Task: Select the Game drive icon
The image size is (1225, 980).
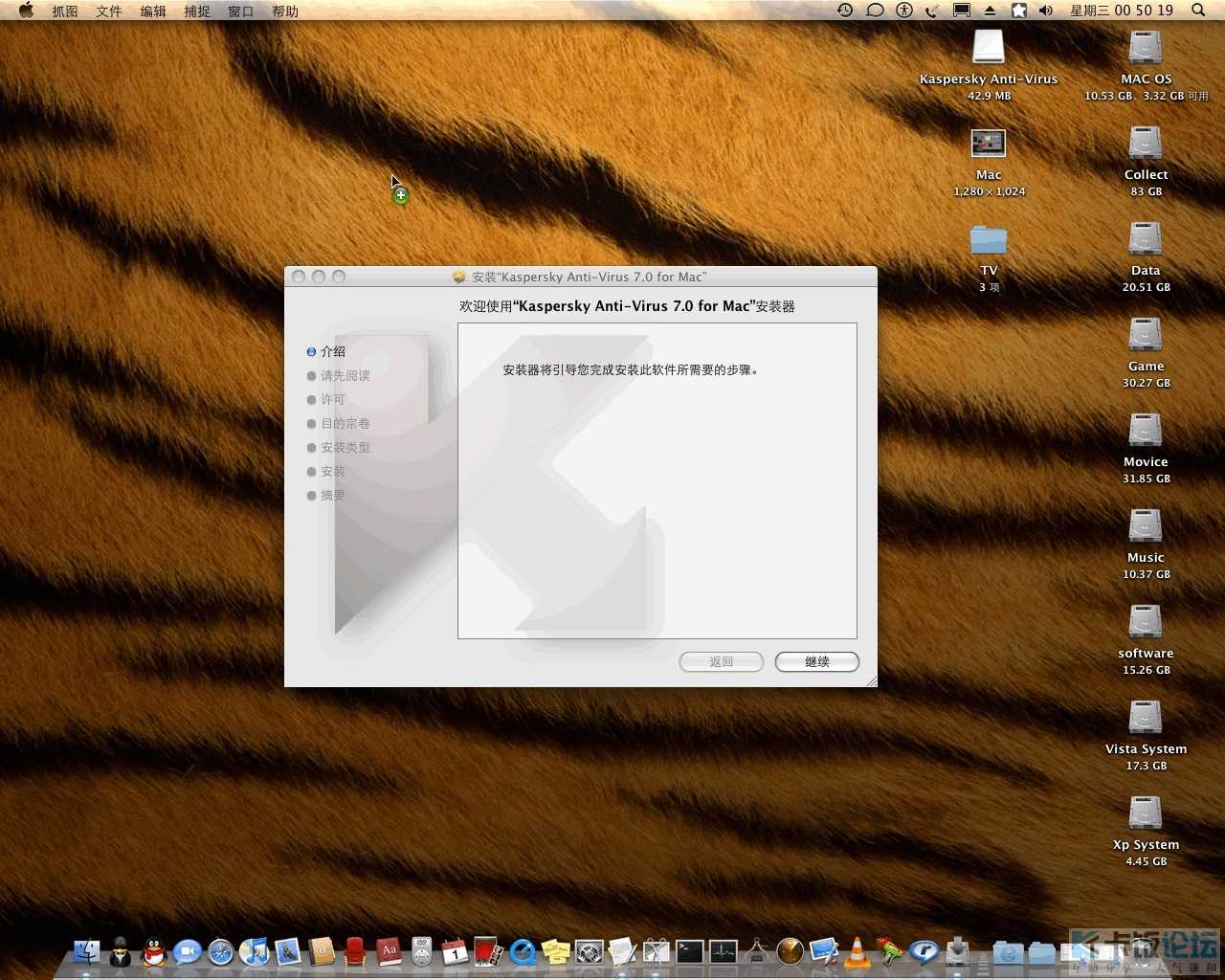Action: tap(1146, 334)
